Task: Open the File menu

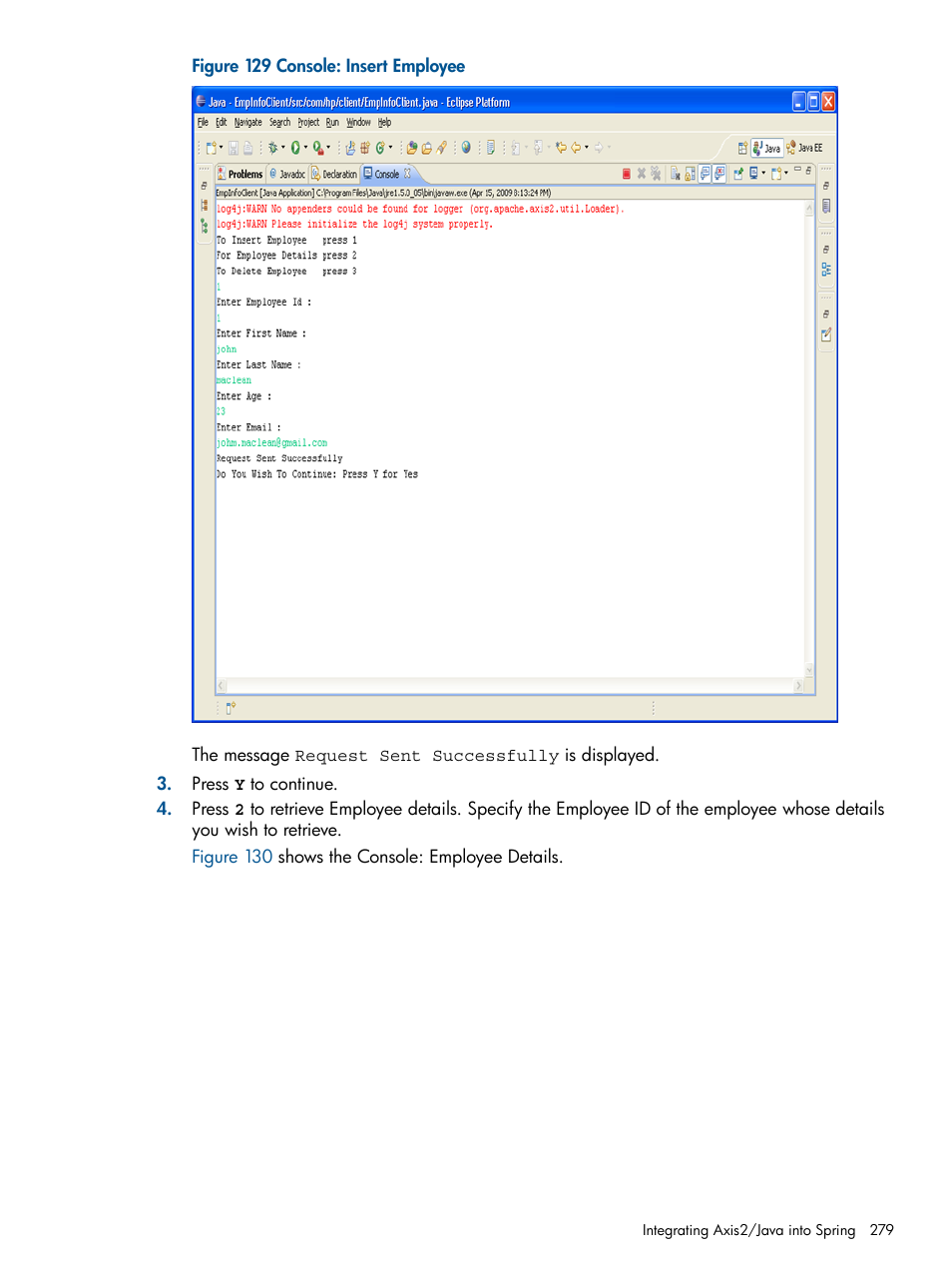Action: point(203,123)
